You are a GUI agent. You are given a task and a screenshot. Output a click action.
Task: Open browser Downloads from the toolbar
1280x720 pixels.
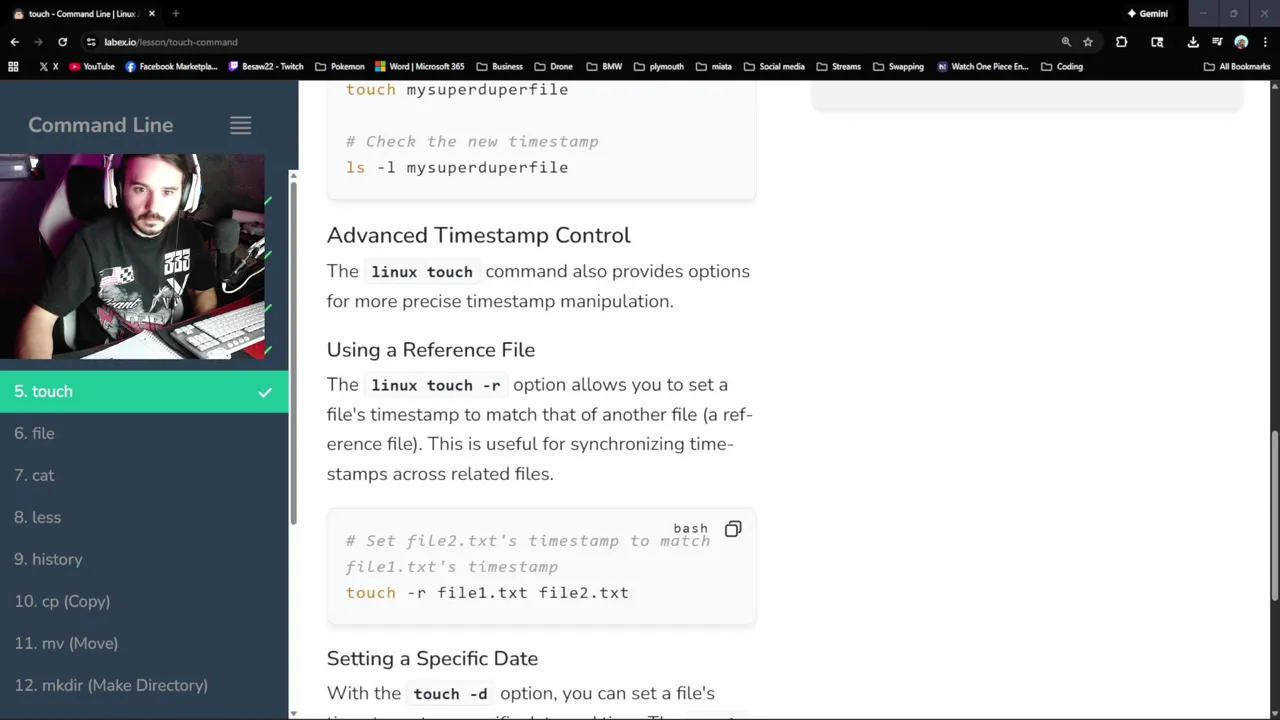[x=1193, y=42]
